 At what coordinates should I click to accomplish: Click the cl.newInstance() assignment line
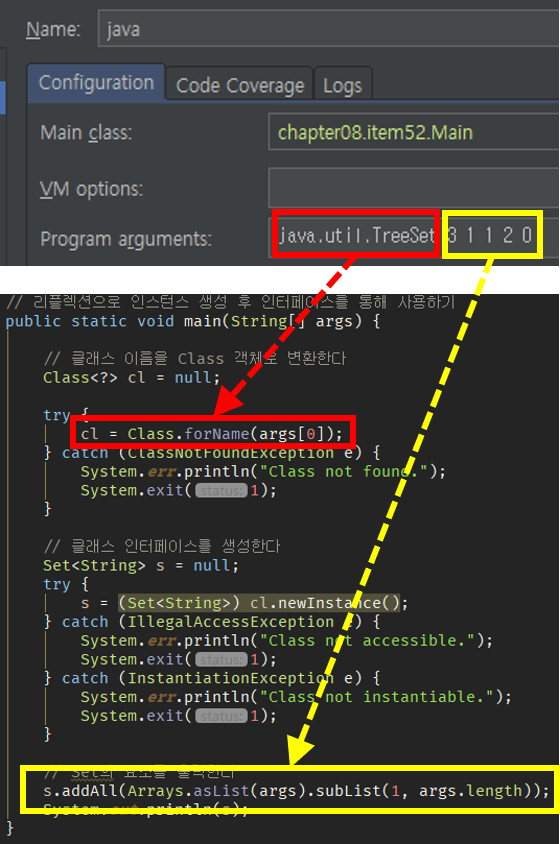244,603
